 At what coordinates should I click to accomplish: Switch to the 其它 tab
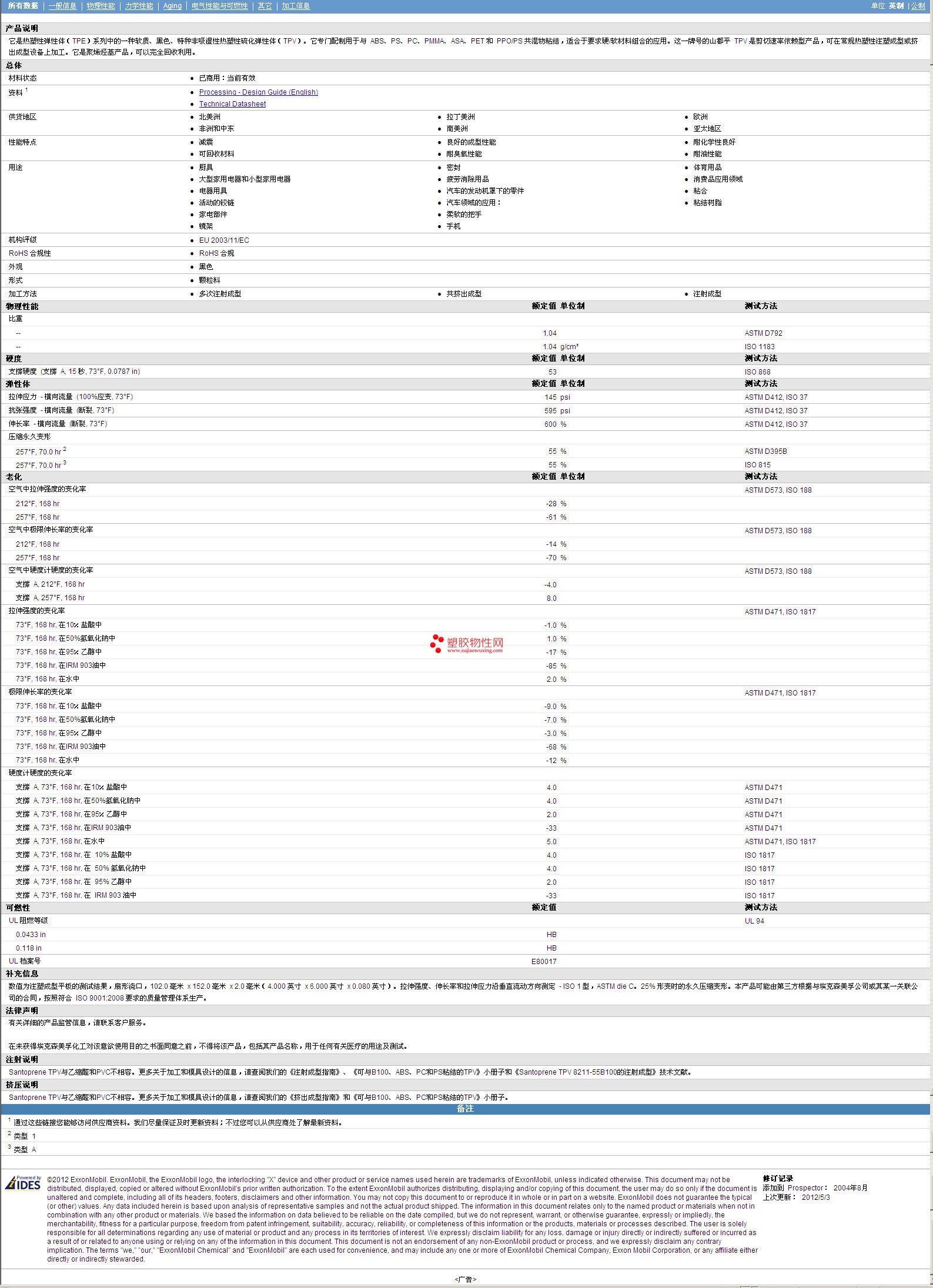265,6
